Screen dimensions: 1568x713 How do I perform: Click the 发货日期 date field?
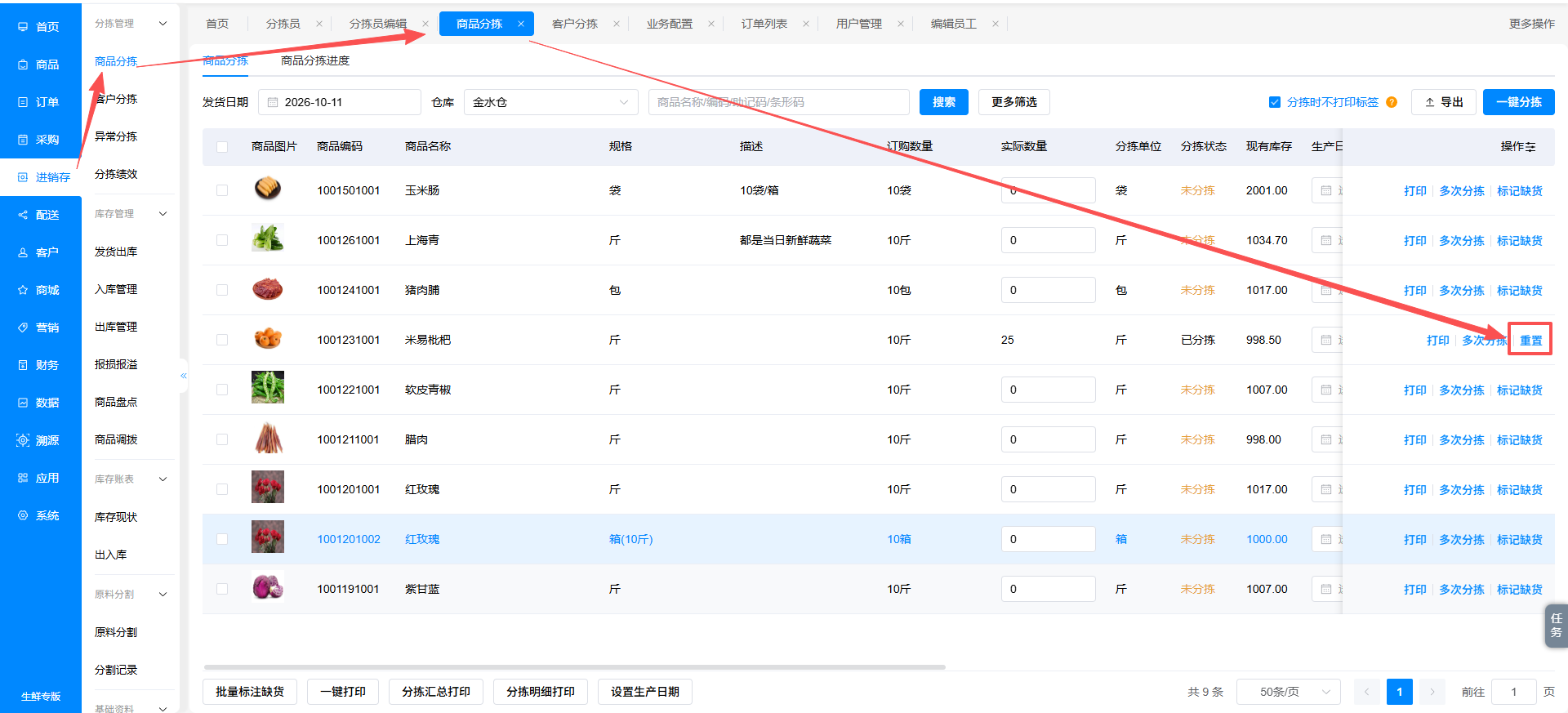tap(340, 102)
